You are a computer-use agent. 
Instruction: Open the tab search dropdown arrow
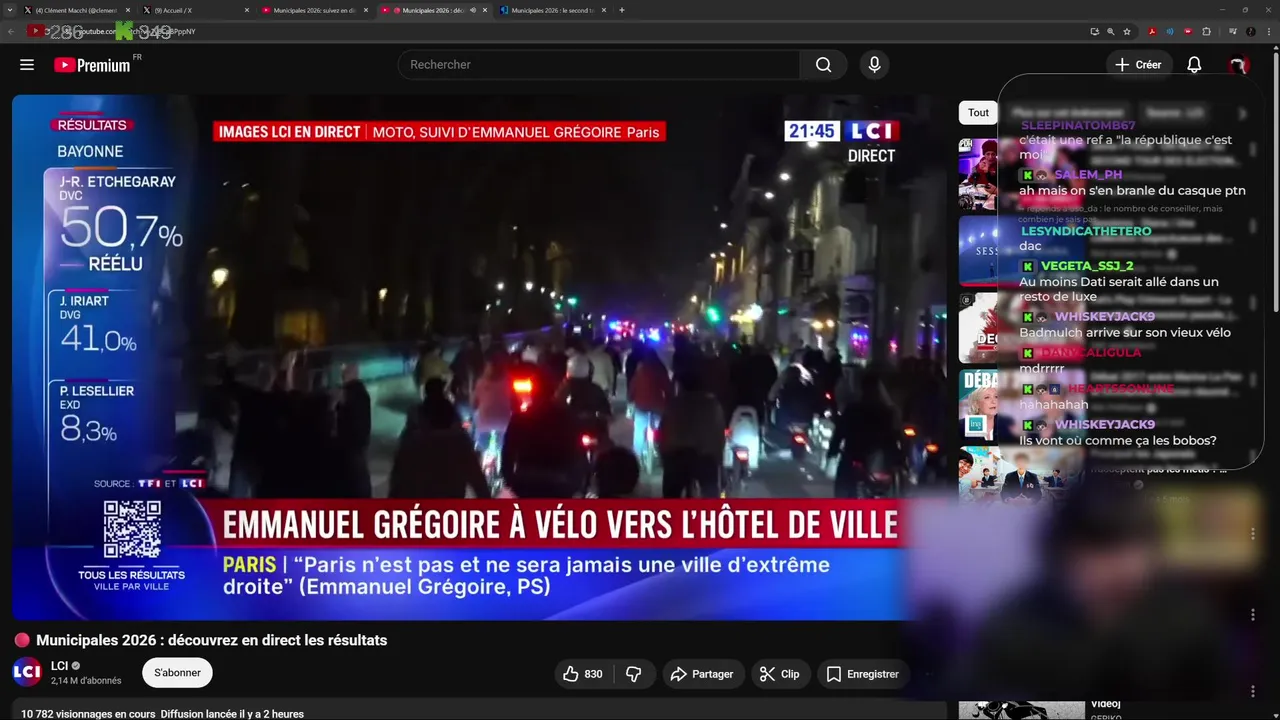11,10
